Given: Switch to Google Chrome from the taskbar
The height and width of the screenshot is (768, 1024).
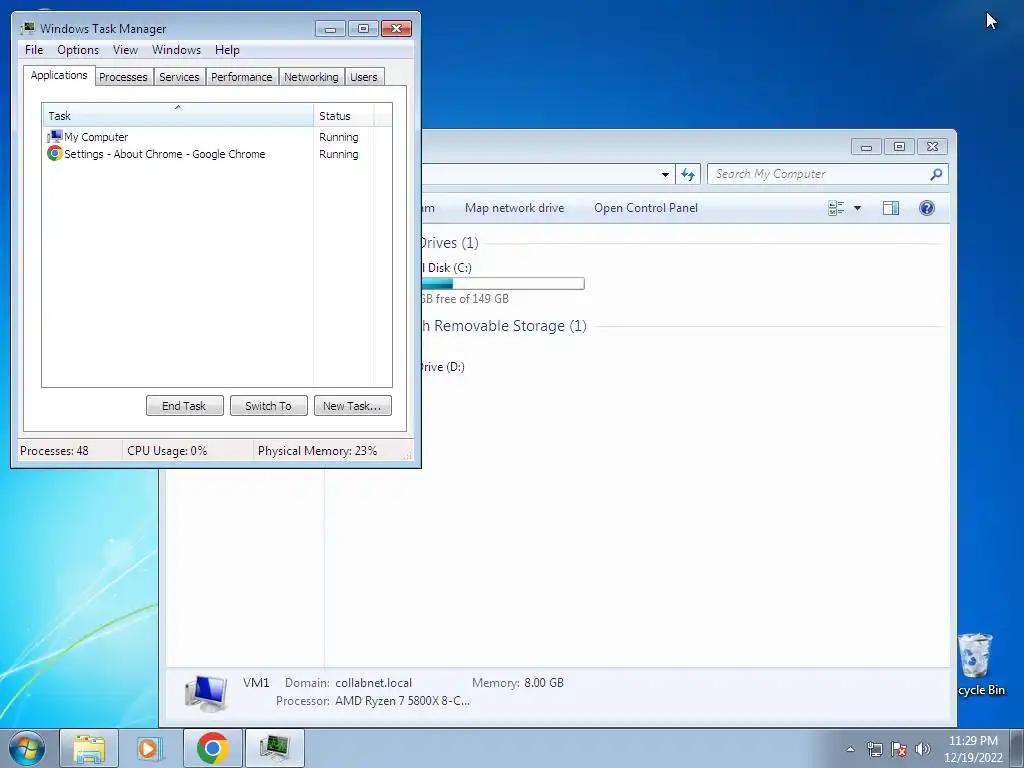Looking at the screenshot, I should pyautogui.click(x=212, y=748).
